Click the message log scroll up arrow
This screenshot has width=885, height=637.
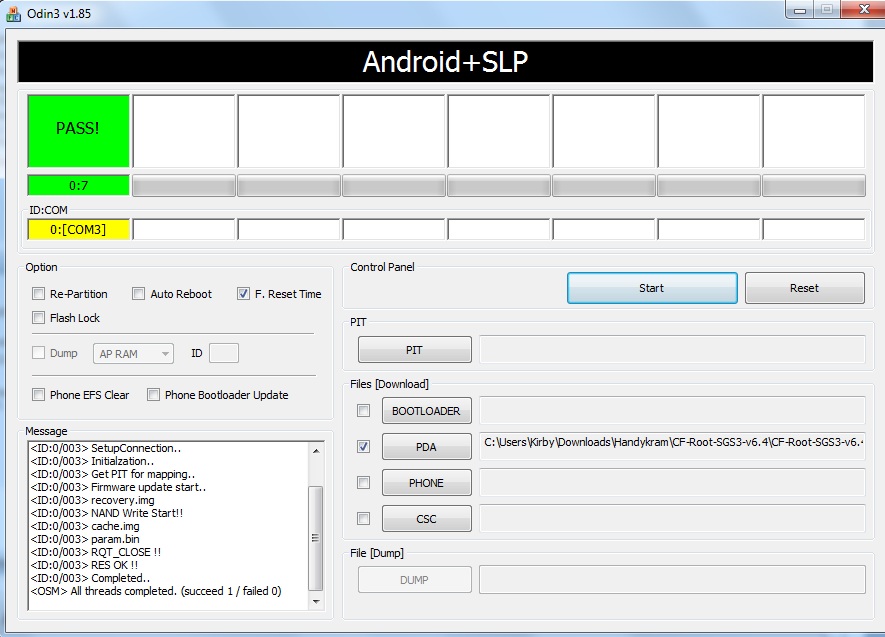point(316,450)
